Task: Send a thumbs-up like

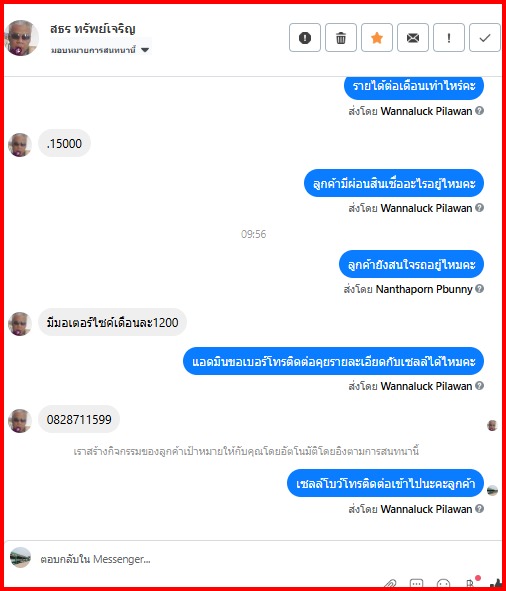Action: 497,585
